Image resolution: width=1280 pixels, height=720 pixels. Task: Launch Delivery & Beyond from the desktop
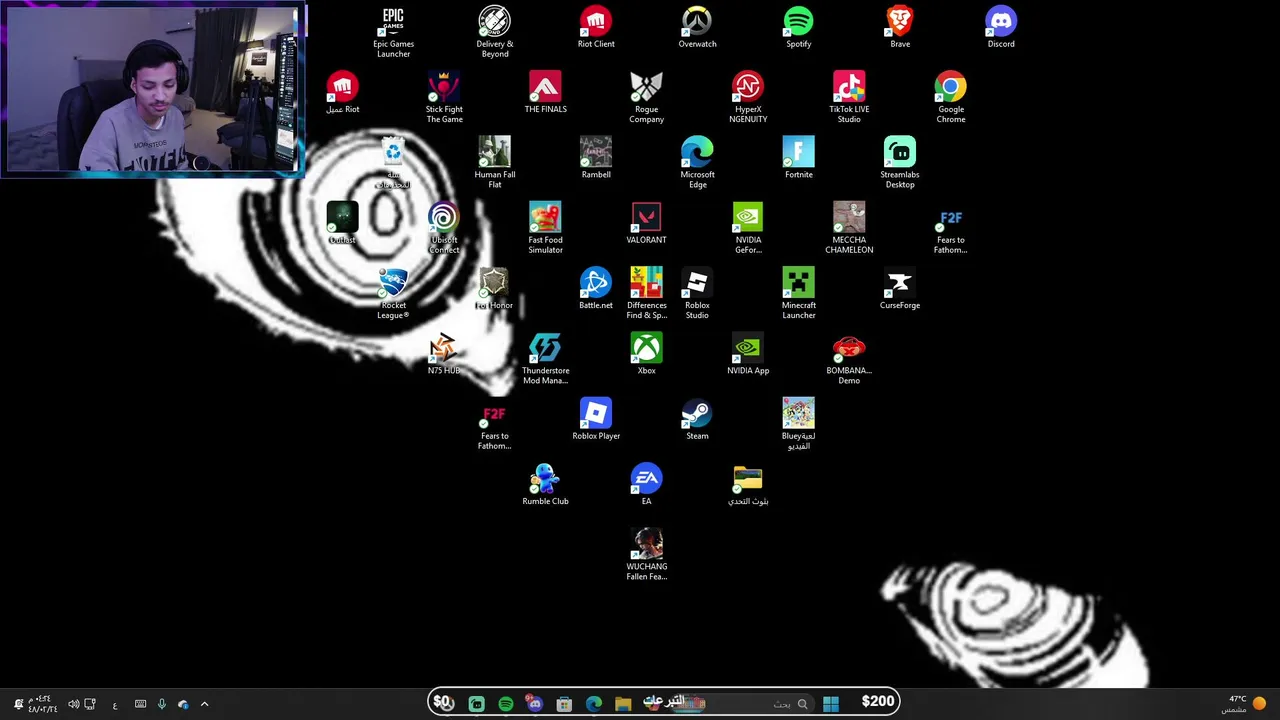point(494,32)
